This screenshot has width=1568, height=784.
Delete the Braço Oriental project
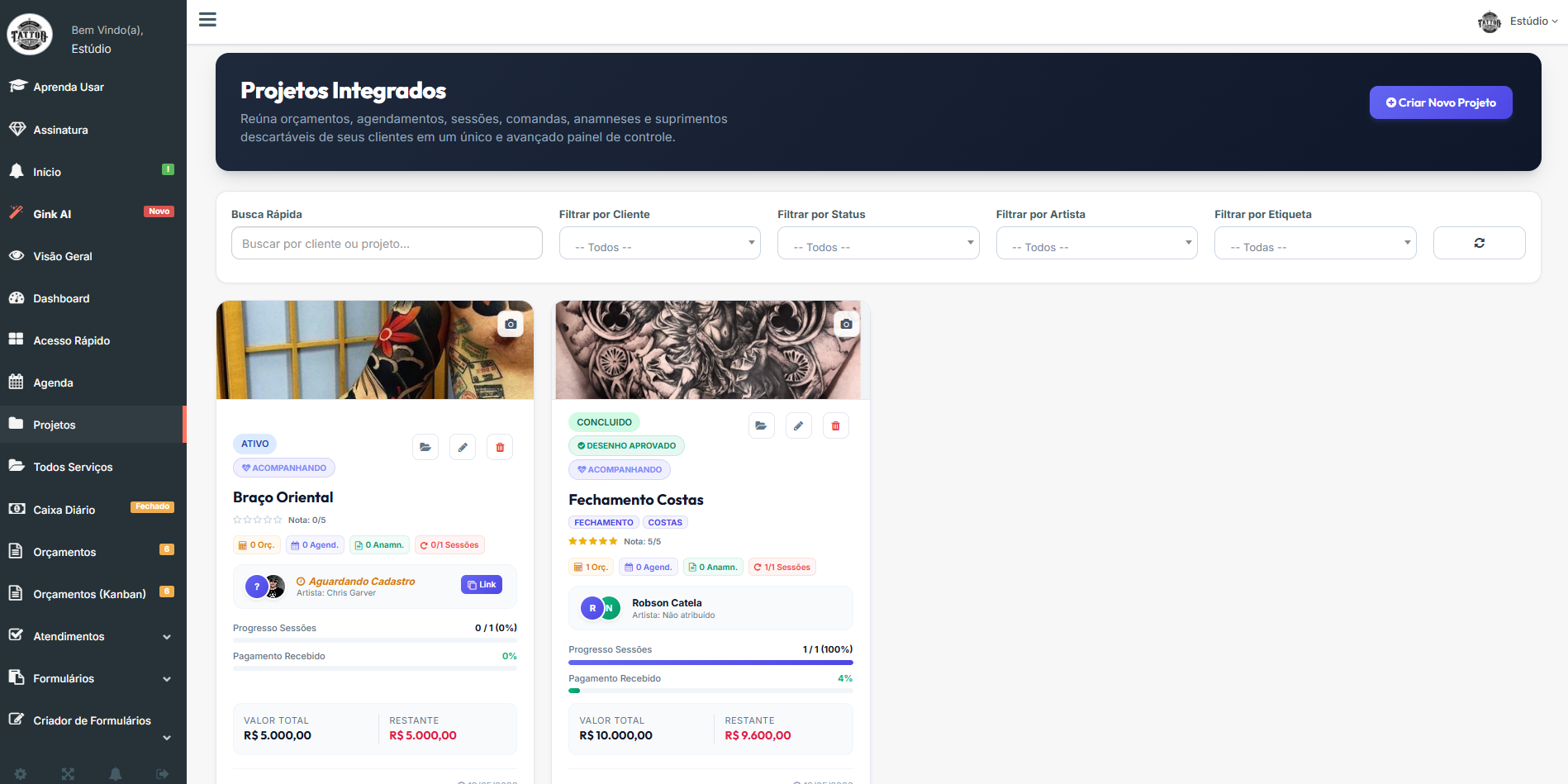click(500, 447)
